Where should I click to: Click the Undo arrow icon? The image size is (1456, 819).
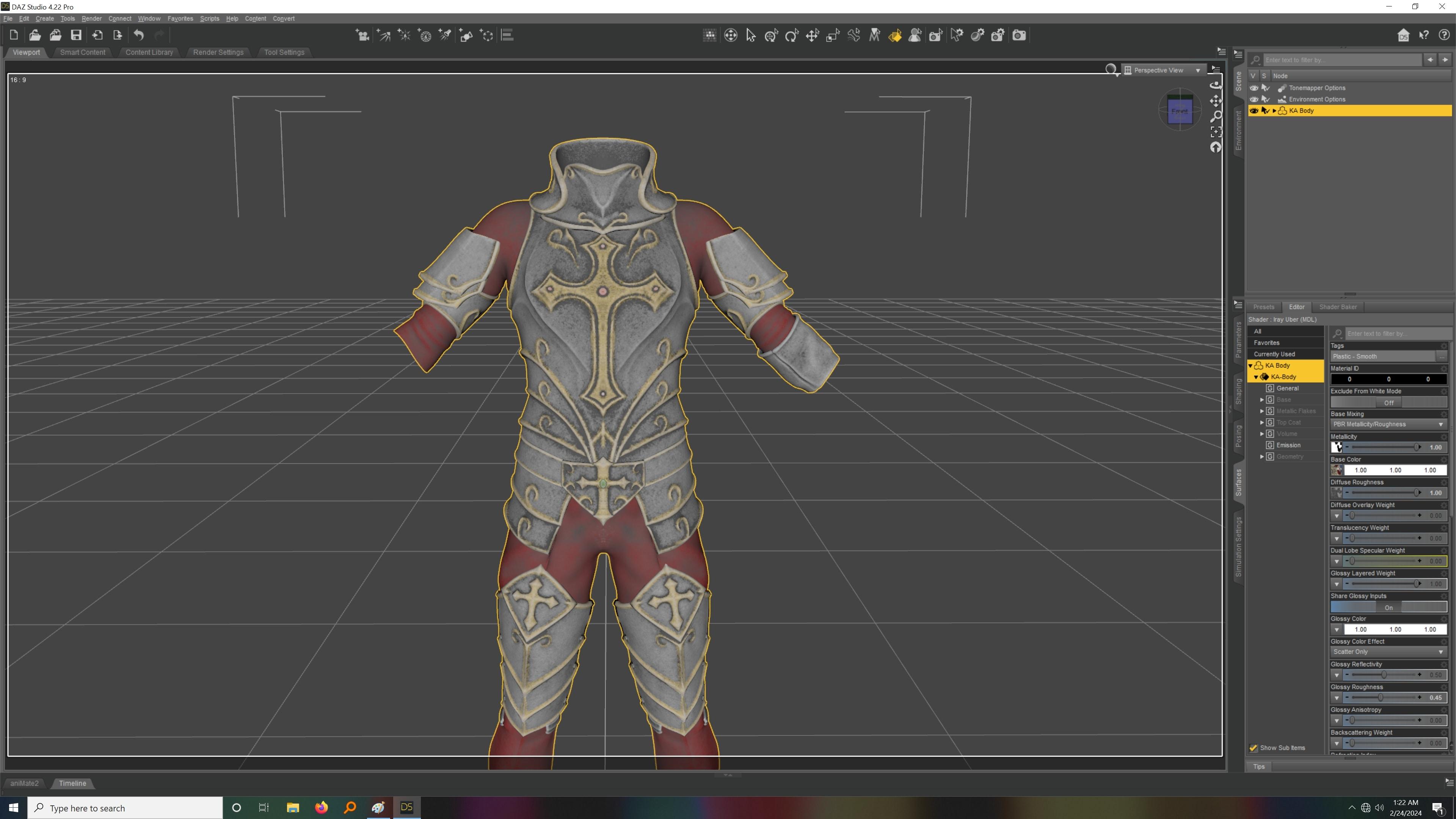138,35
